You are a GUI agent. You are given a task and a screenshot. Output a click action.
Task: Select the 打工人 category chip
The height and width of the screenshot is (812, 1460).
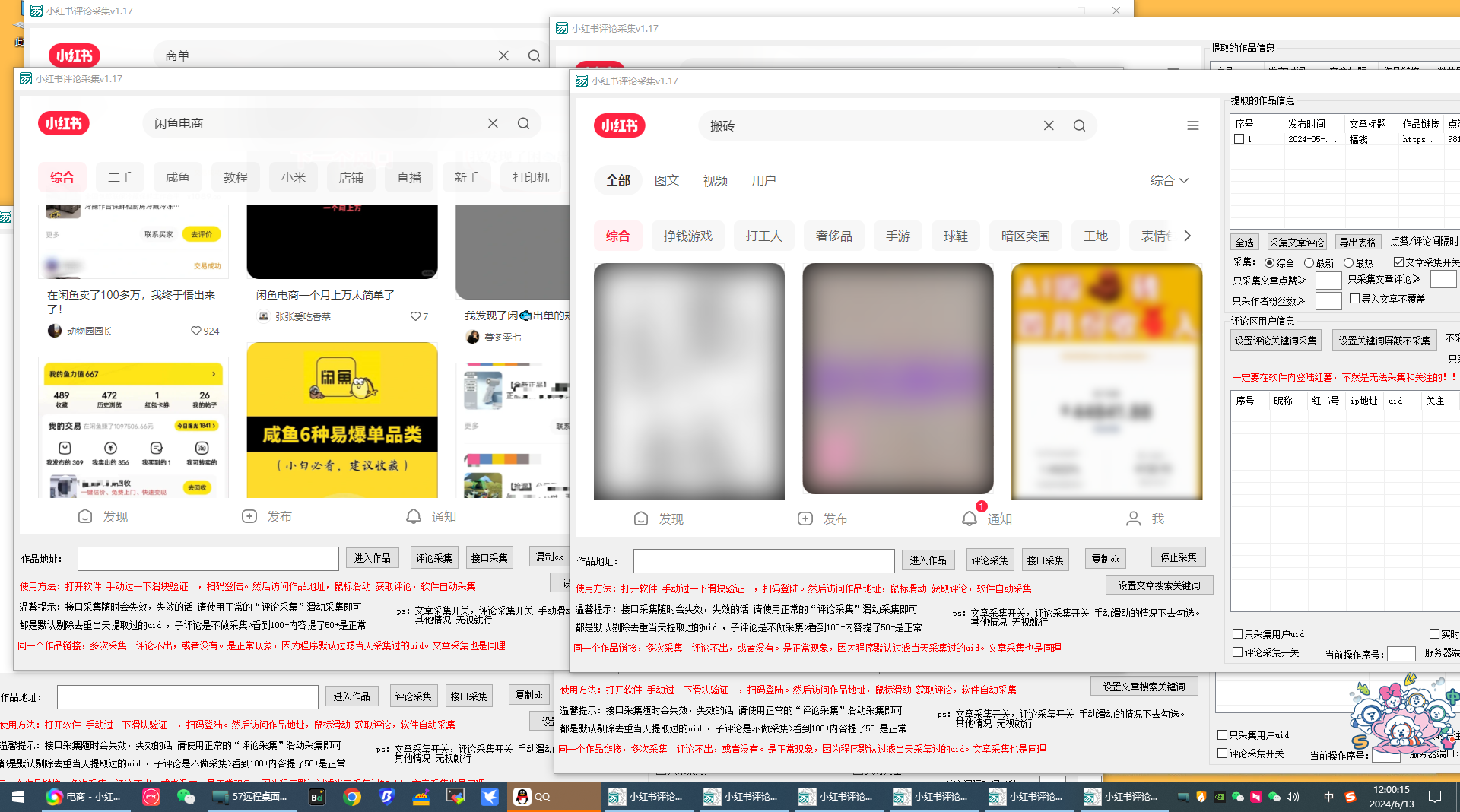click(x=763, y=236)
